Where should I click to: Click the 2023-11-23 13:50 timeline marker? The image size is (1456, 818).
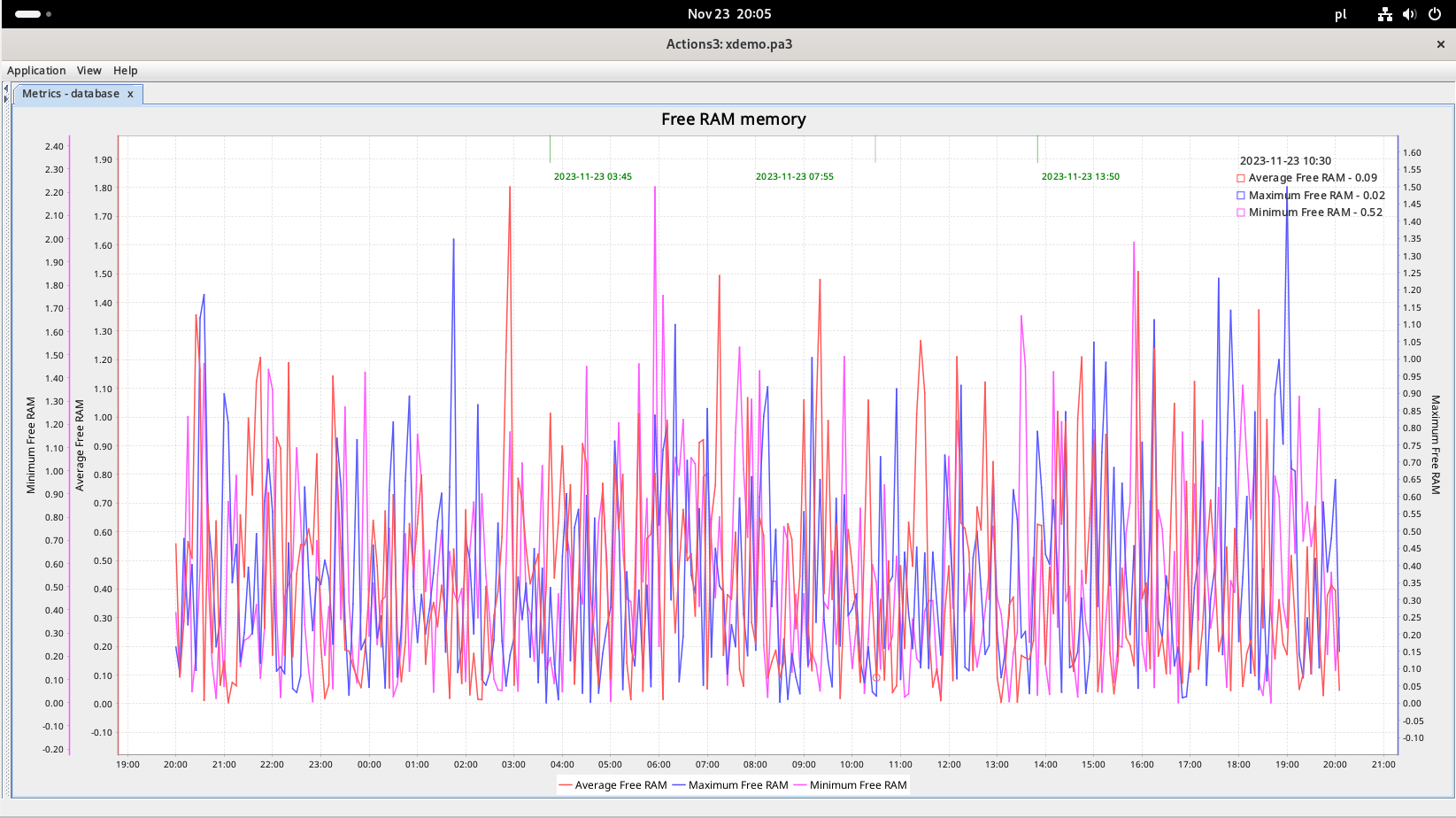(1080, 176)
